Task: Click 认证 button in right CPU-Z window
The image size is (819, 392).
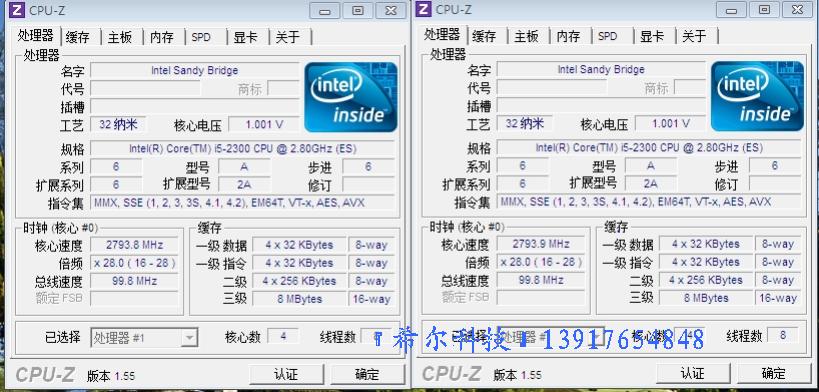Action: click(x=692, y=373)
